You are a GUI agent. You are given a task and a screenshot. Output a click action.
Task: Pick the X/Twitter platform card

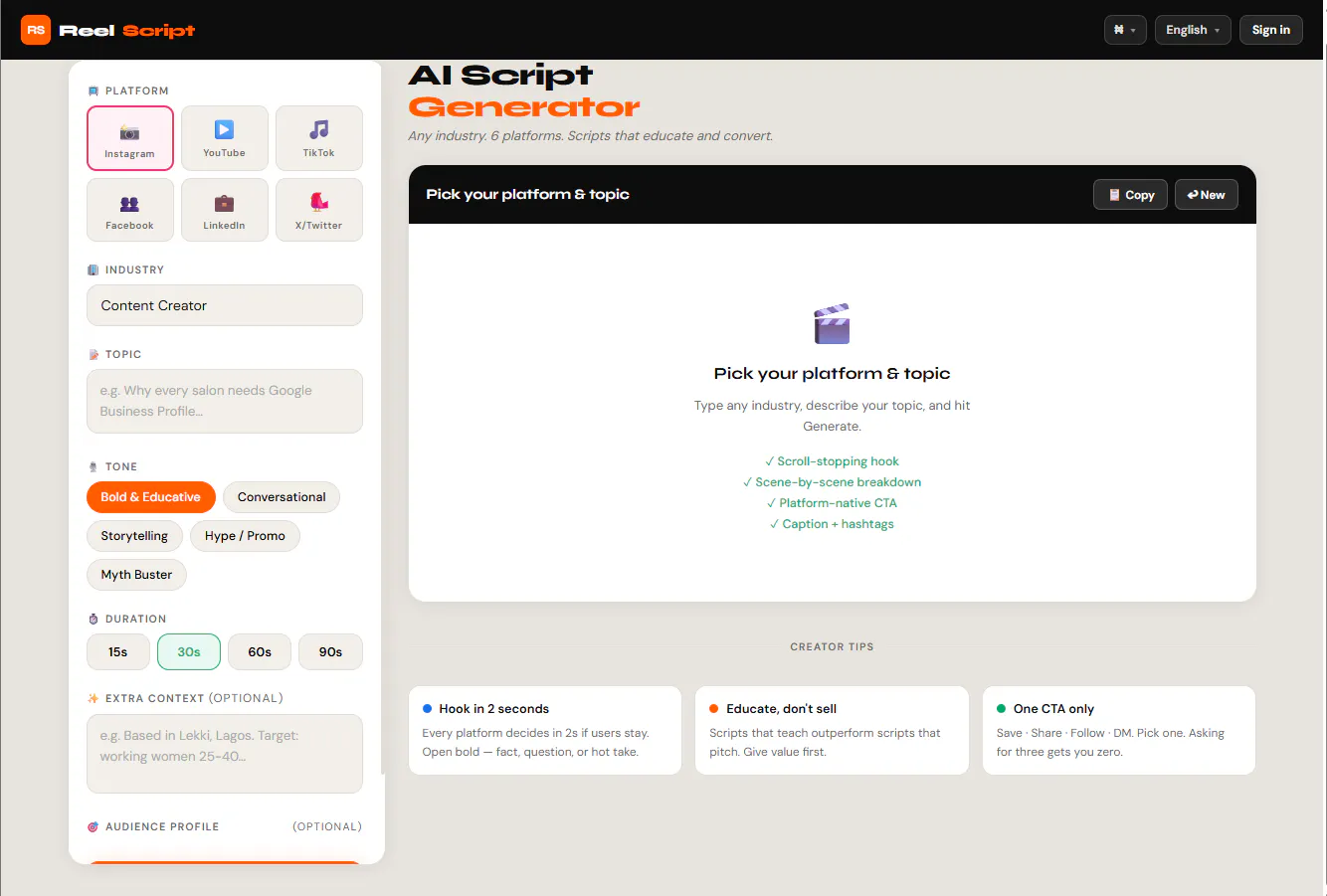tap(319, 210)
